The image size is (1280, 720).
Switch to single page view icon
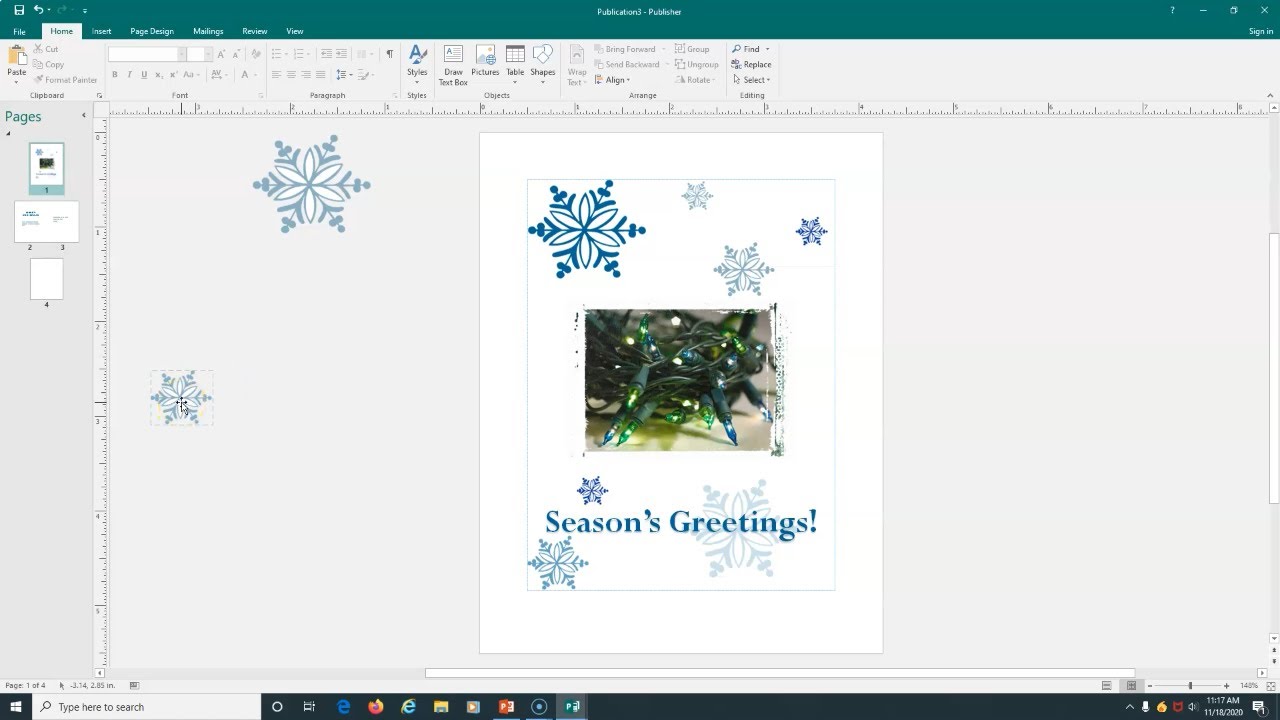coord(1106,686)
